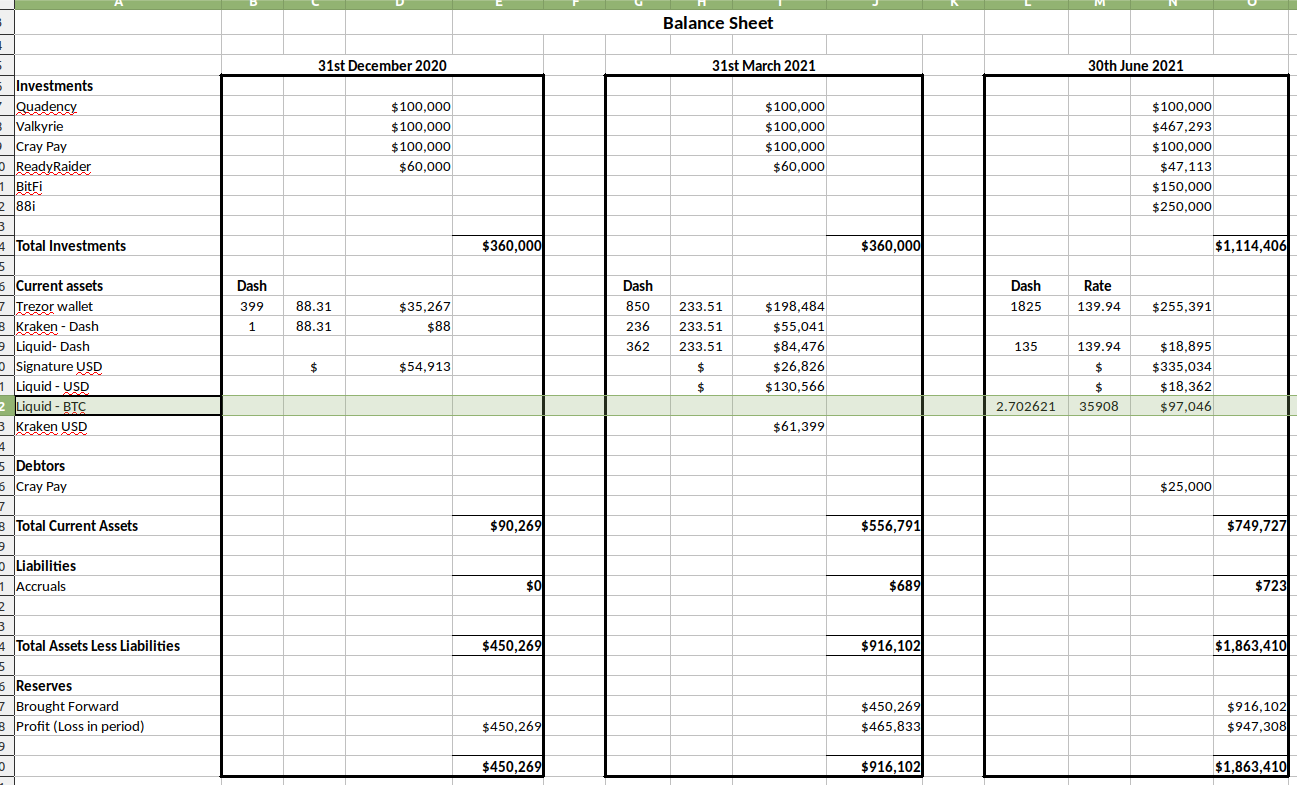Viewport: 1297px width, 785px height.
Task: Select the Current assets label
Action: coord(59,286)
